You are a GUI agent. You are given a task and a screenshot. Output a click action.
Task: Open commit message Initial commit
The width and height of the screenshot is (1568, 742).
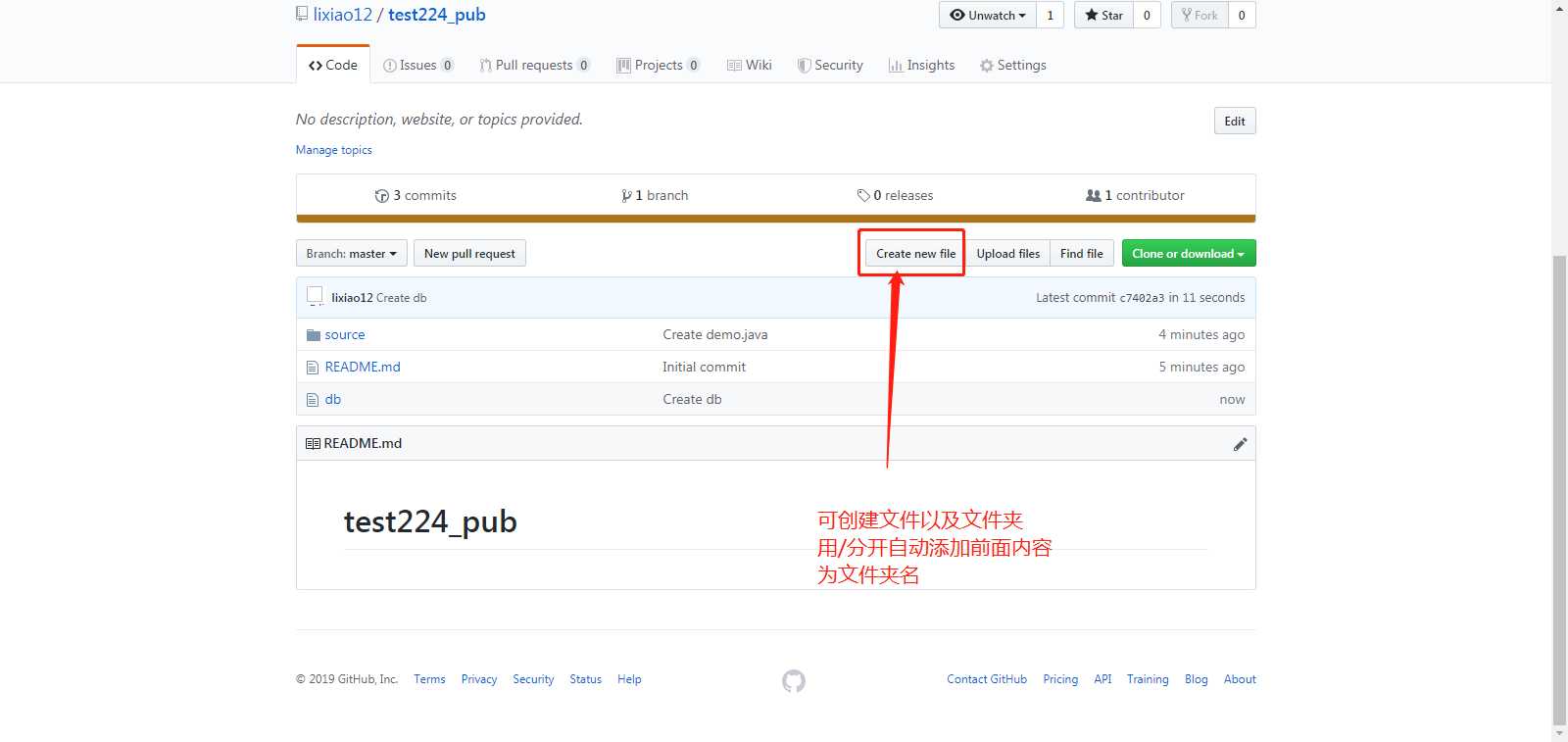point(704,368)
